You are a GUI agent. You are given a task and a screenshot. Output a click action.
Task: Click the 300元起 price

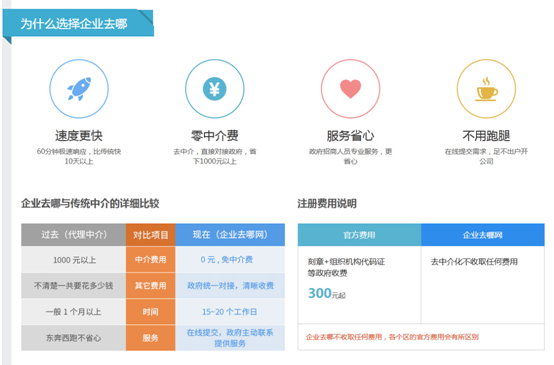click(x=326, y=293)
